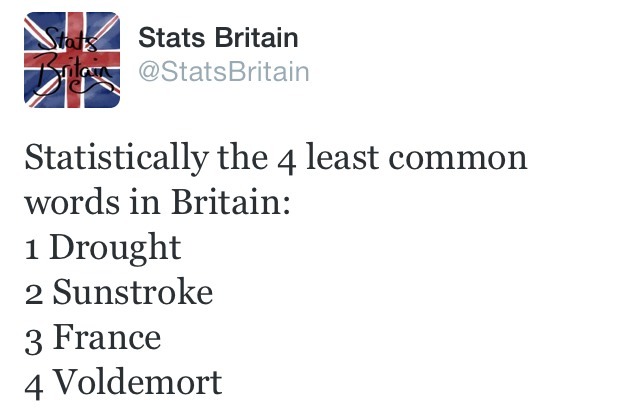Click the word 'the' in the tweet
The height and width of the screenshot is (411, 640).
[x=242, y=158]
